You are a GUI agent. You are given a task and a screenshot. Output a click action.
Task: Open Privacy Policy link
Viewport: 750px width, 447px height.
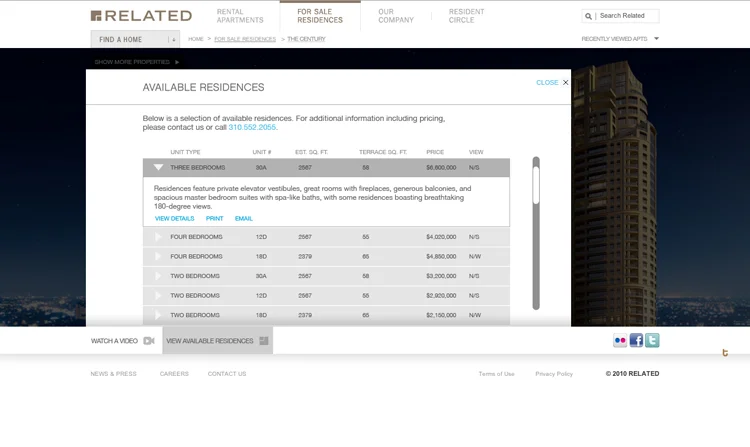pyautogui.click(x=554, y=374)
